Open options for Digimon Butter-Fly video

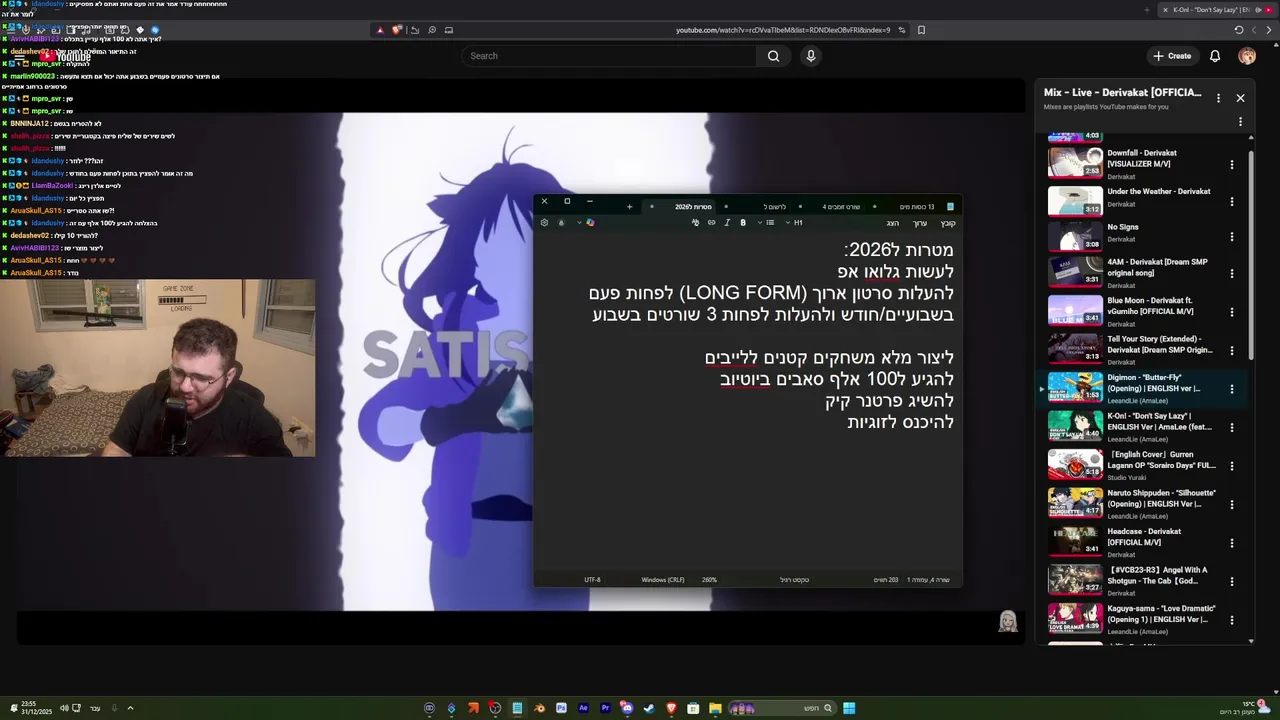click(1232, 389)
